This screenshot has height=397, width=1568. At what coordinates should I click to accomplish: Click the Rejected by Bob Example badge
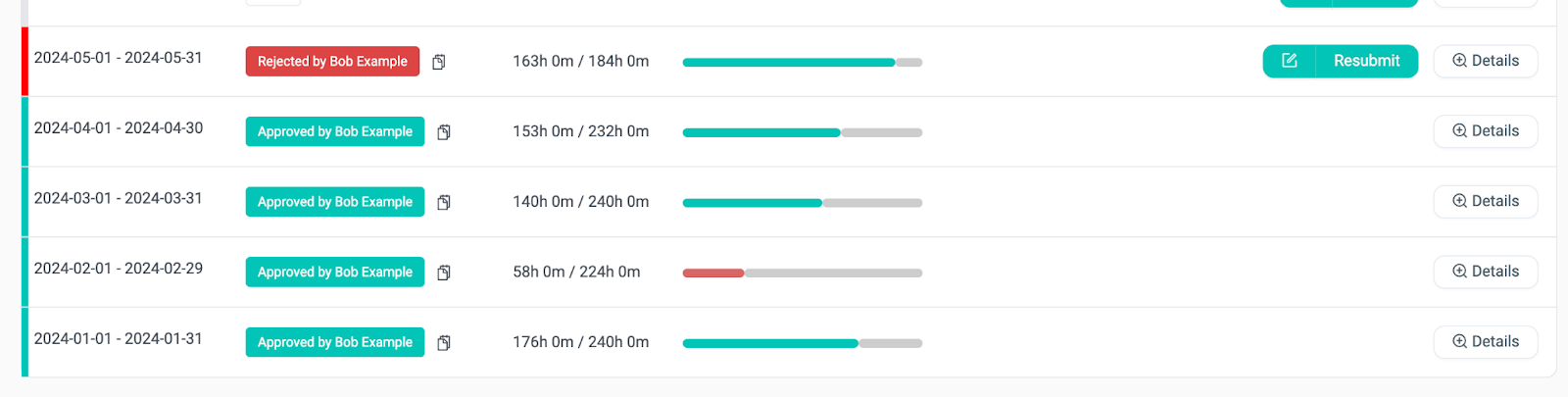[x=332, y=61]
